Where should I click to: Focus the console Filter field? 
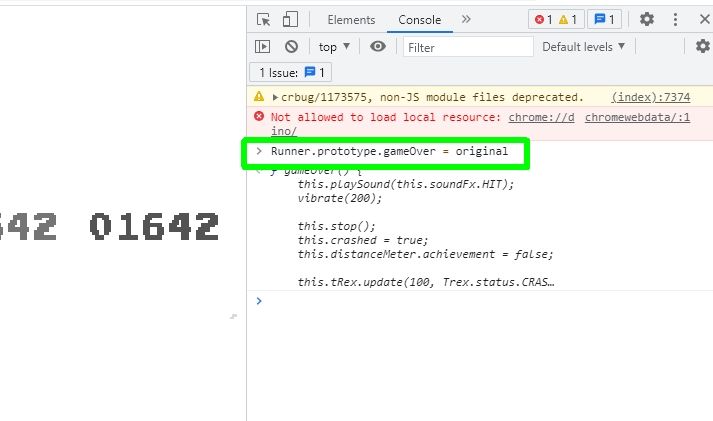pos(468,47)
